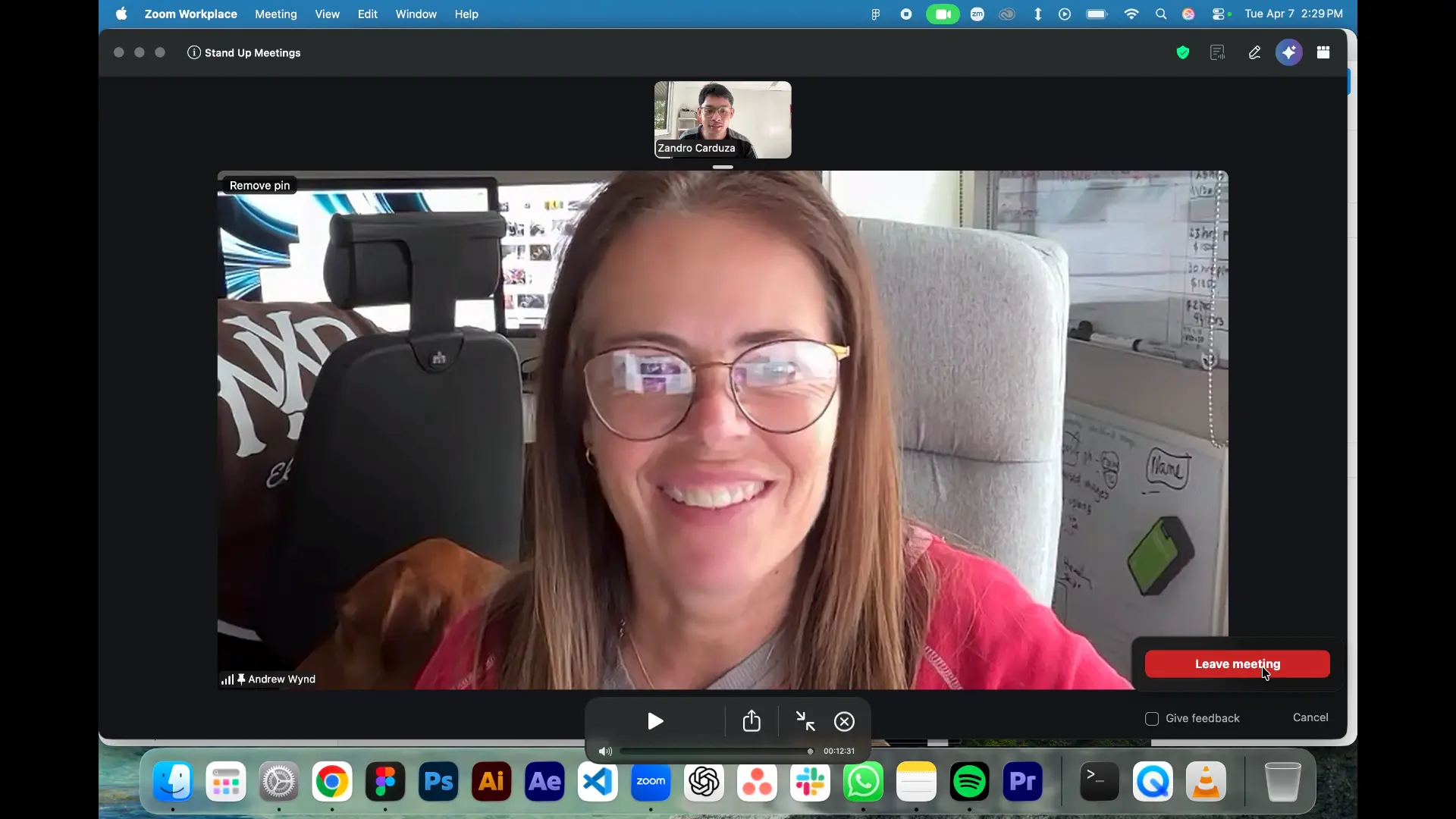The image size is (1456, 819).
Task: Open Terminal from the Dock
Action: [1100, 782]
